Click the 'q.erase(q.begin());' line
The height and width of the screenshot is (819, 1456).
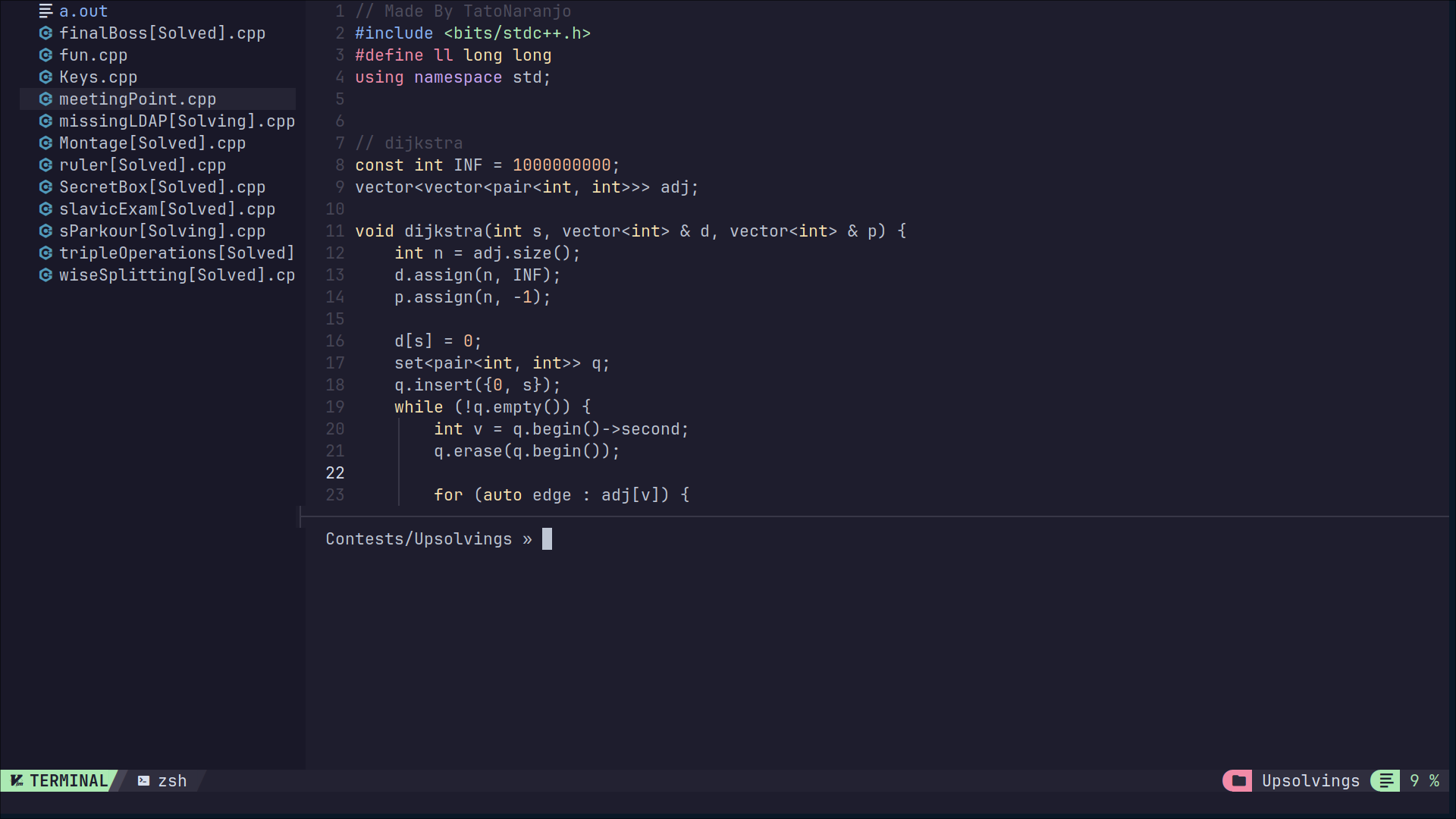[x=526, y=451]
